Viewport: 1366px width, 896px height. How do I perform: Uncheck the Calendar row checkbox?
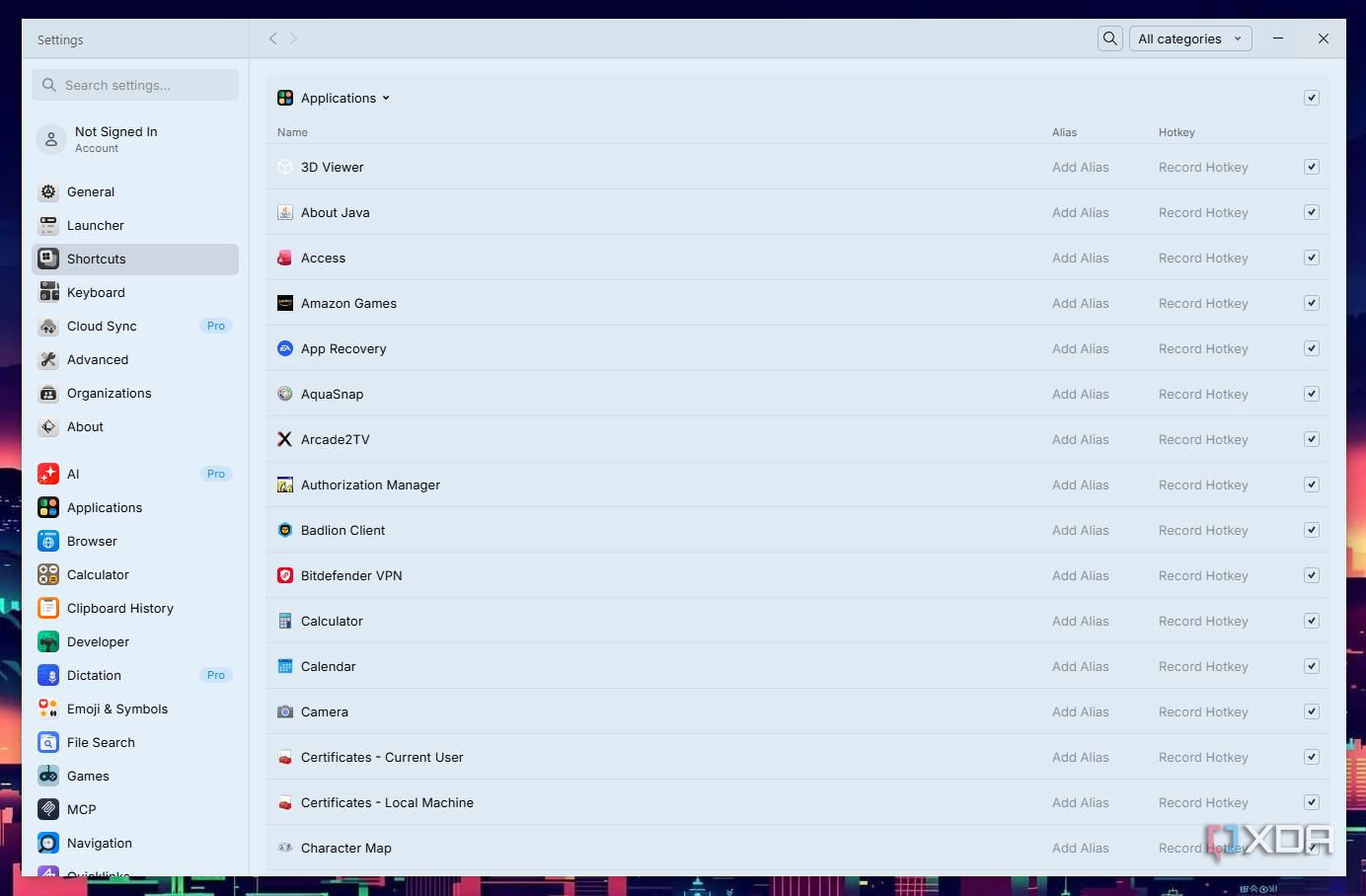coord(1312,666)
